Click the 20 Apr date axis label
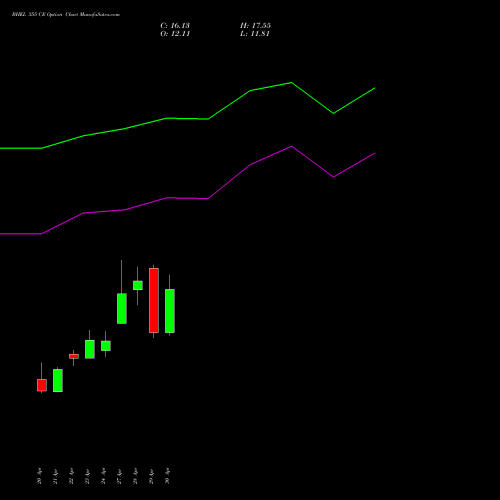This screenshot has height=500, width=500. [x=39, y=476]
